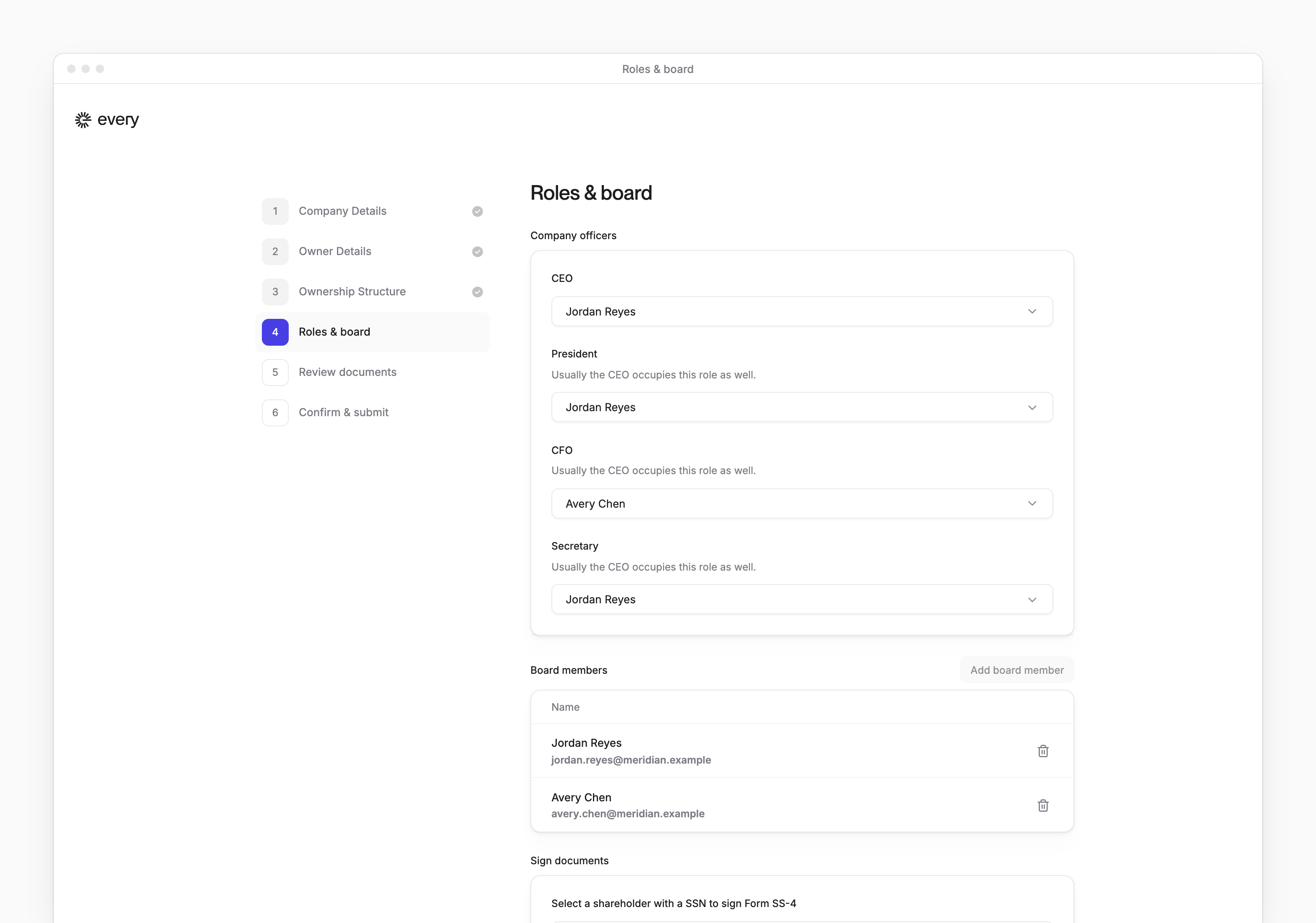Click Owner Details completed checkmark icon
This screenshot has width=1316, height=923.
point(477,252)
